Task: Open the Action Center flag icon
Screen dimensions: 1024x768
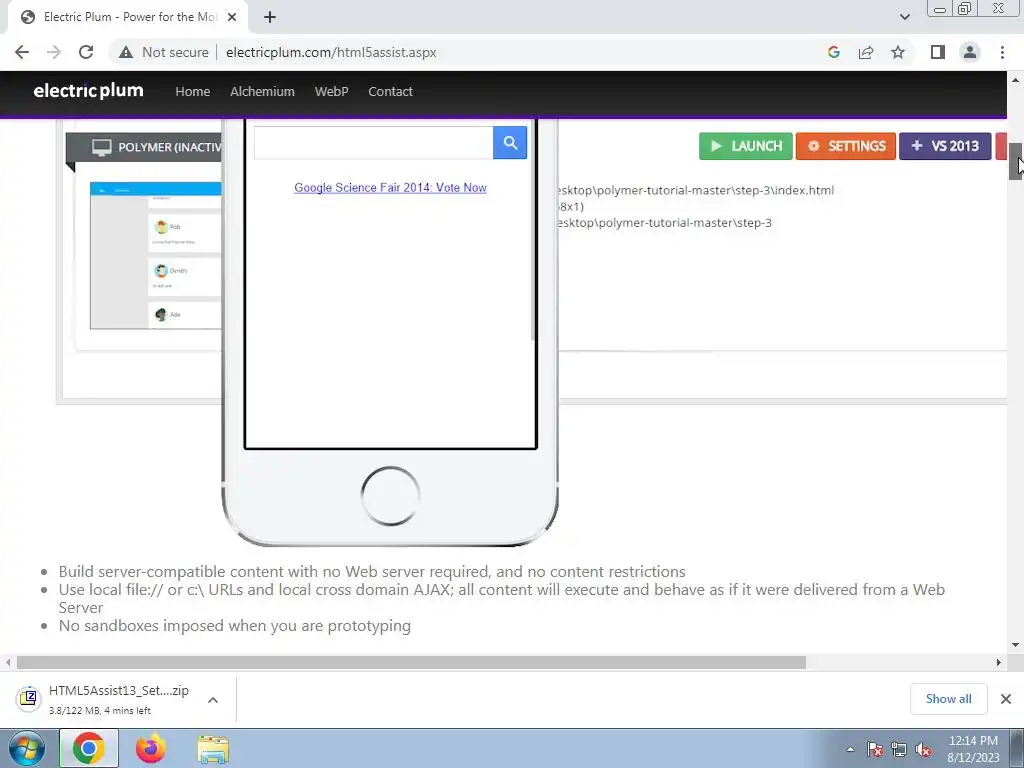Action: point(875,749)
